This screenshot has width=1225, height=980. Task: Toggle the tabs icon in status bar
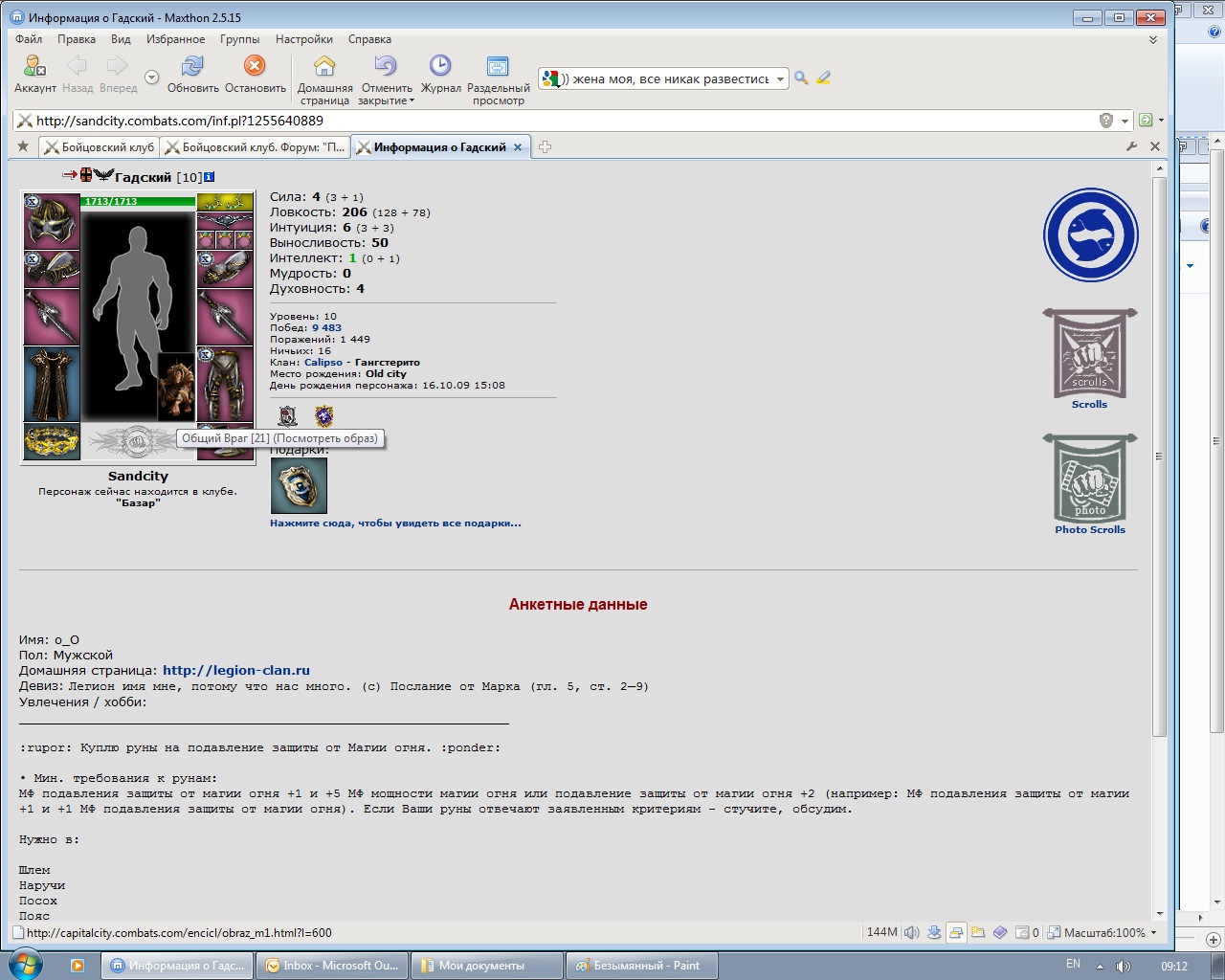tap(956, 932)
